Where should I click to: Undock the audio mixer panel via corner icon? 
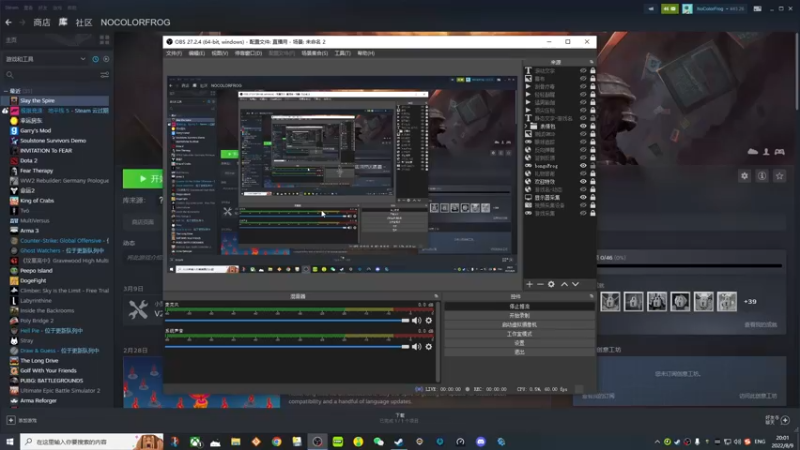(436, 296)
